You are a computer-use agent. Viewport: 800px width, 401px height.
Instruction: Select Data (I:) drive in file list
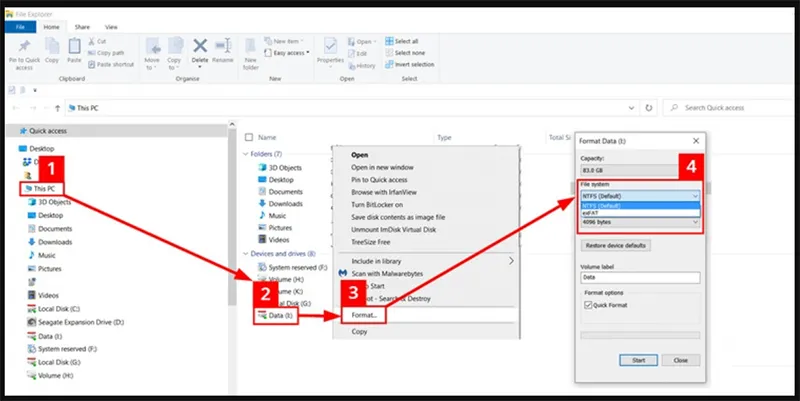[x=276, y=315]
